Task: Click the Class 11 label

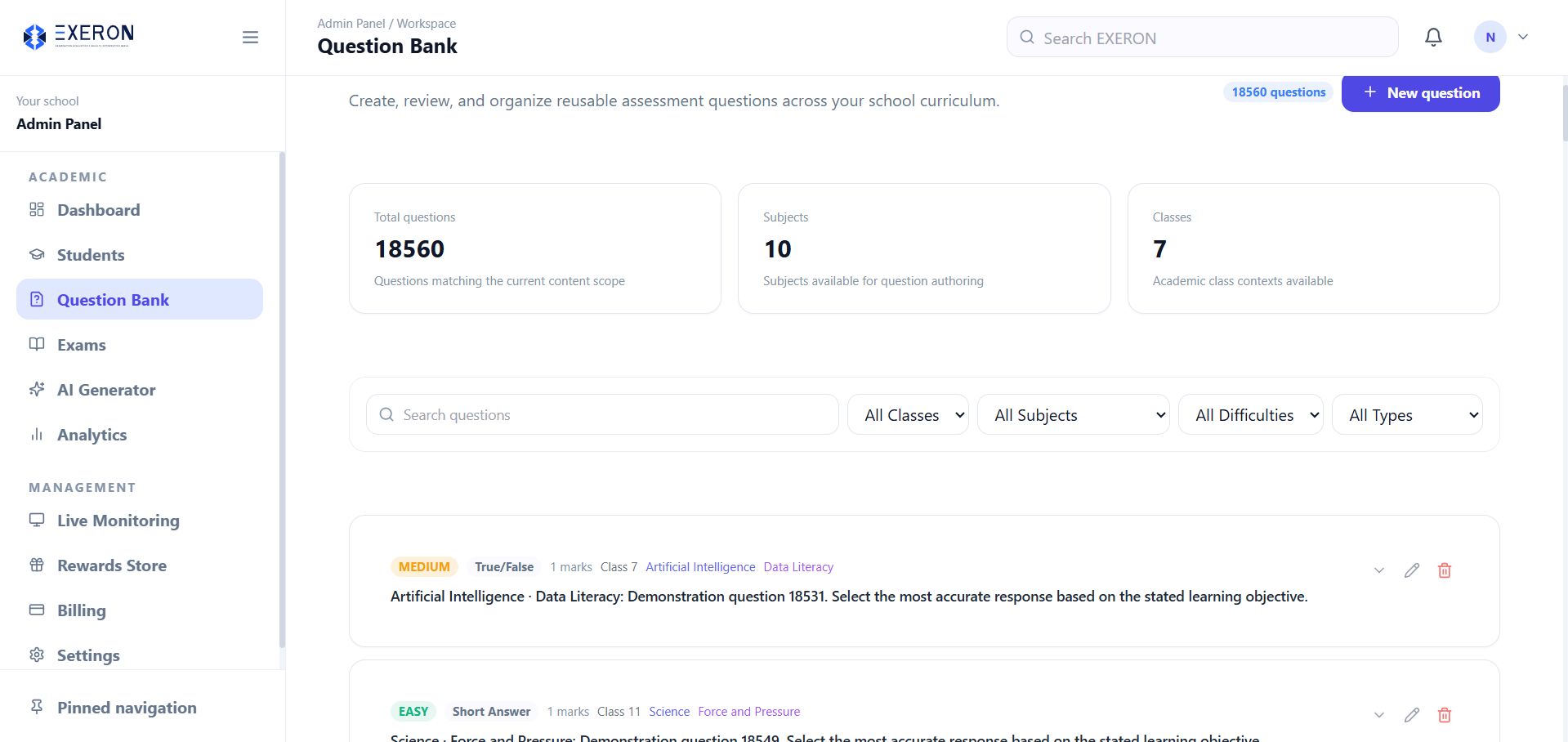Action: pyautogui.click(x=619, y=712)
